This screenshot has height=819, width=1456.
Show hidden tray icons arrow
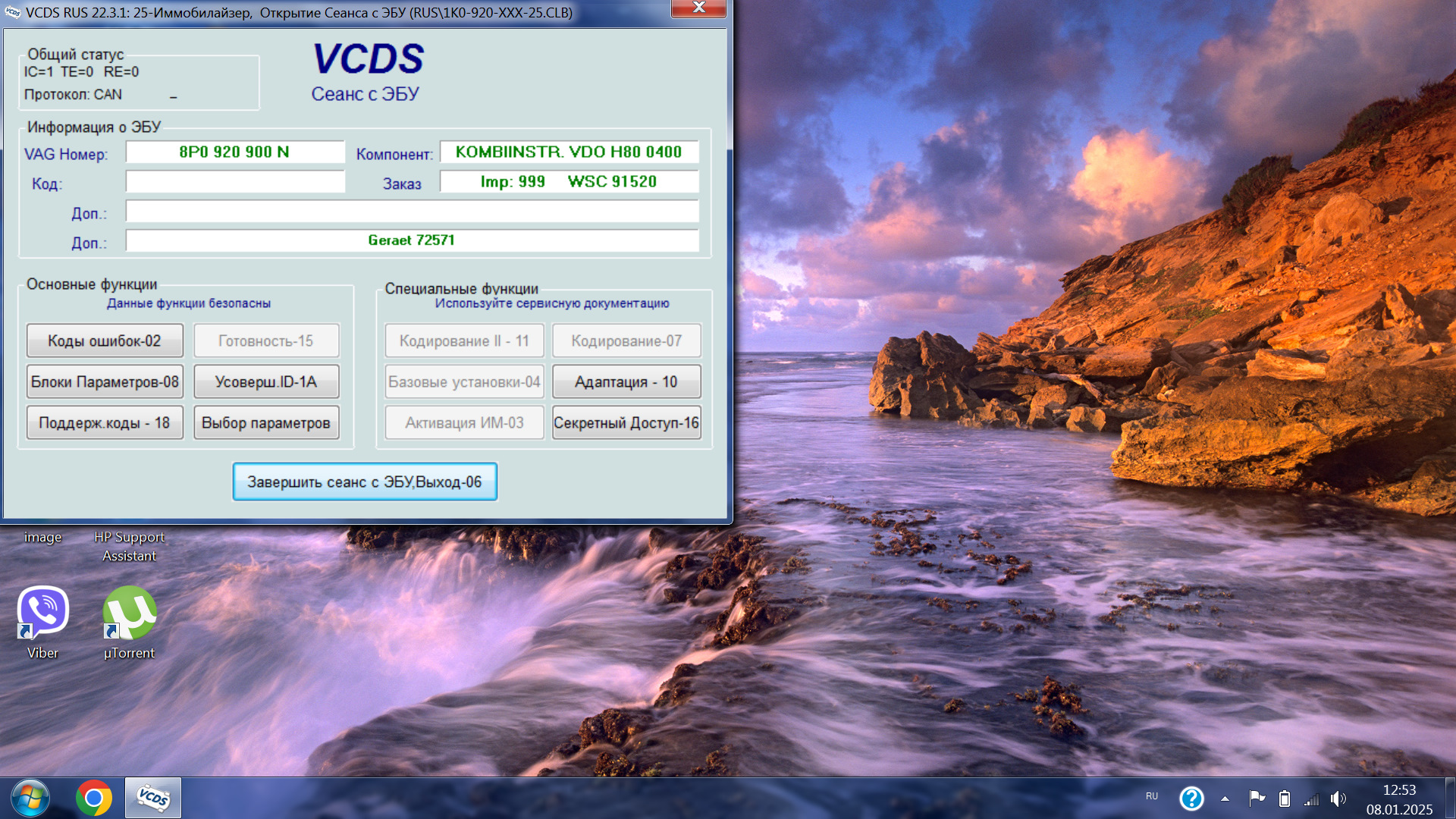[x=1225, y=798]
